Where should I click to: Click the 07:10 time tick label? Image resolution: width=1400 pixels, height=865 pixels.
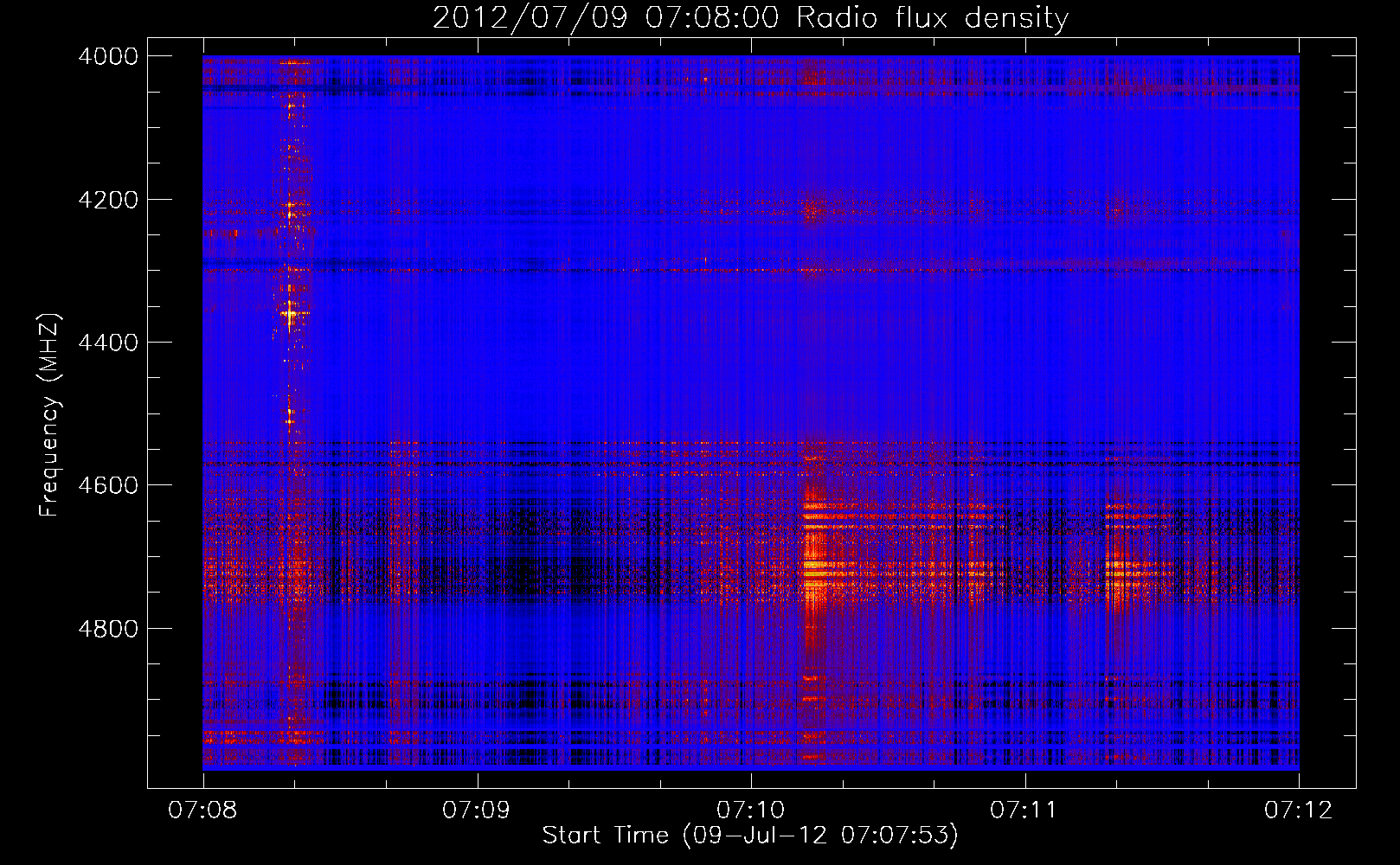coord(751,811)
